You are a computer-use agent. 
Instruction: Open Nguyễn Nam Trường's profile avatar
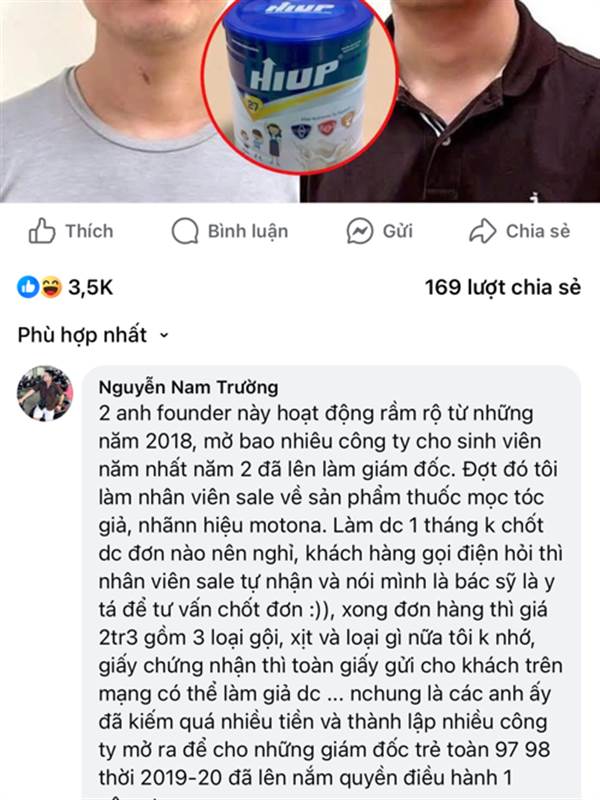coord(45,393)
